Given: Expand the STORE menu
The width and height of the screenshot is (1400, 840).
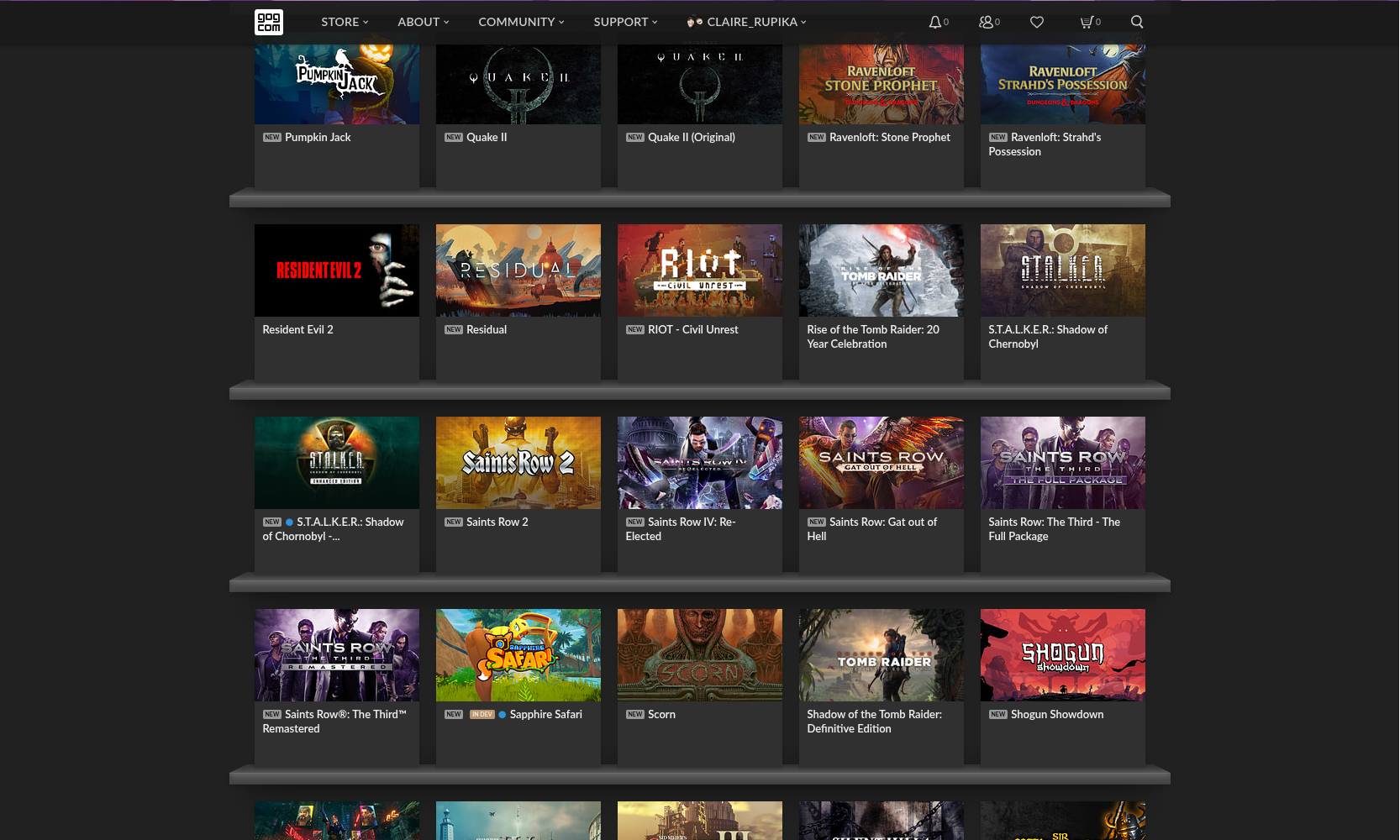Looking at the screenshot, I should (x=345, y=22).
